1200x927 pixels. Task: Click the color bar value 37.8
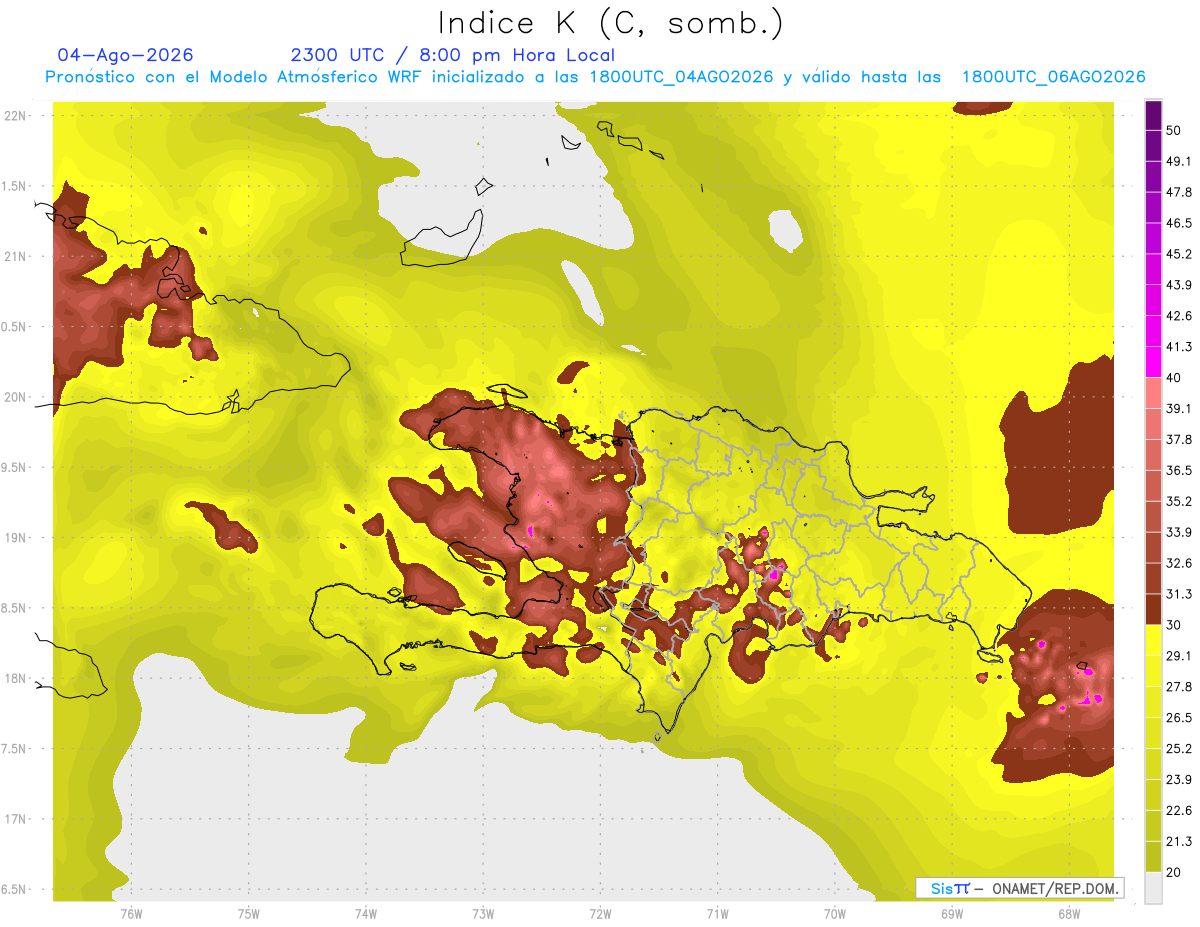1179,440
